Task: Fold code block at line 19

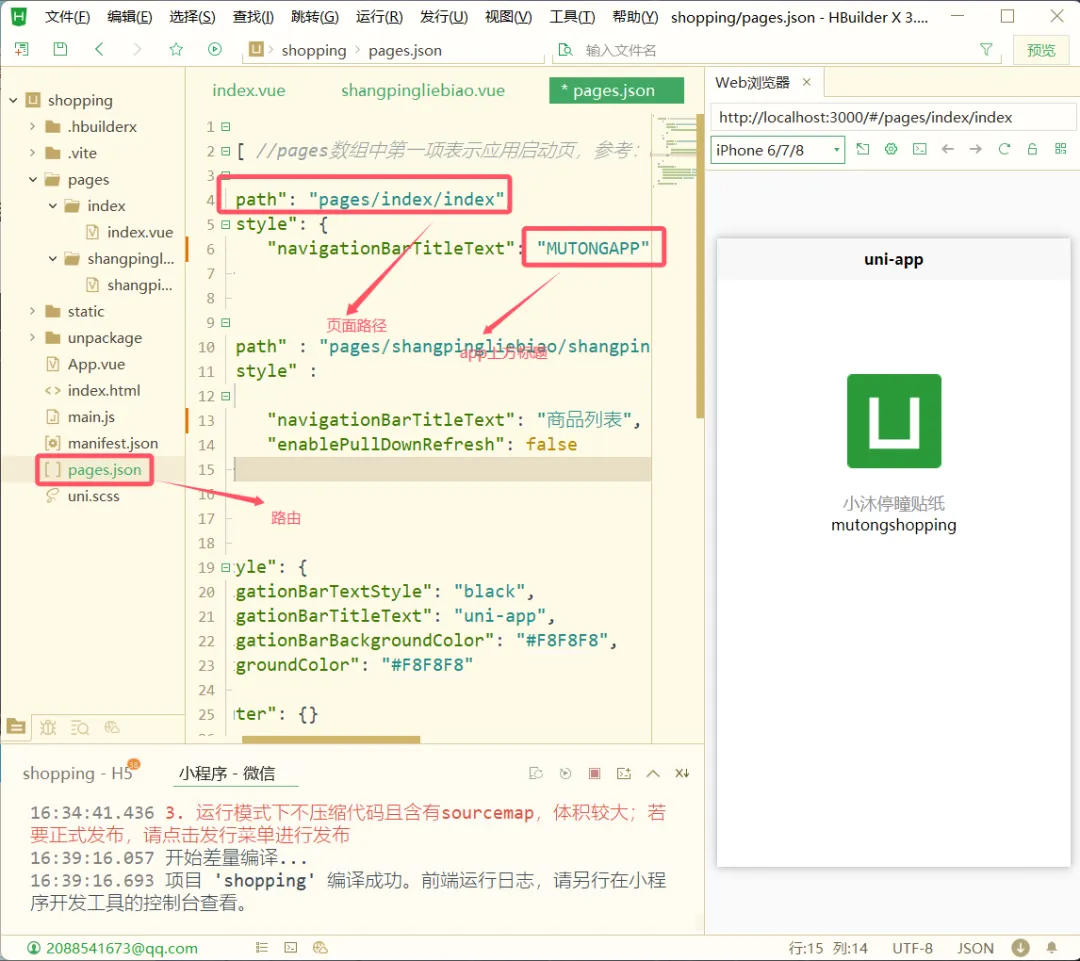Action: tap(225, 568)
